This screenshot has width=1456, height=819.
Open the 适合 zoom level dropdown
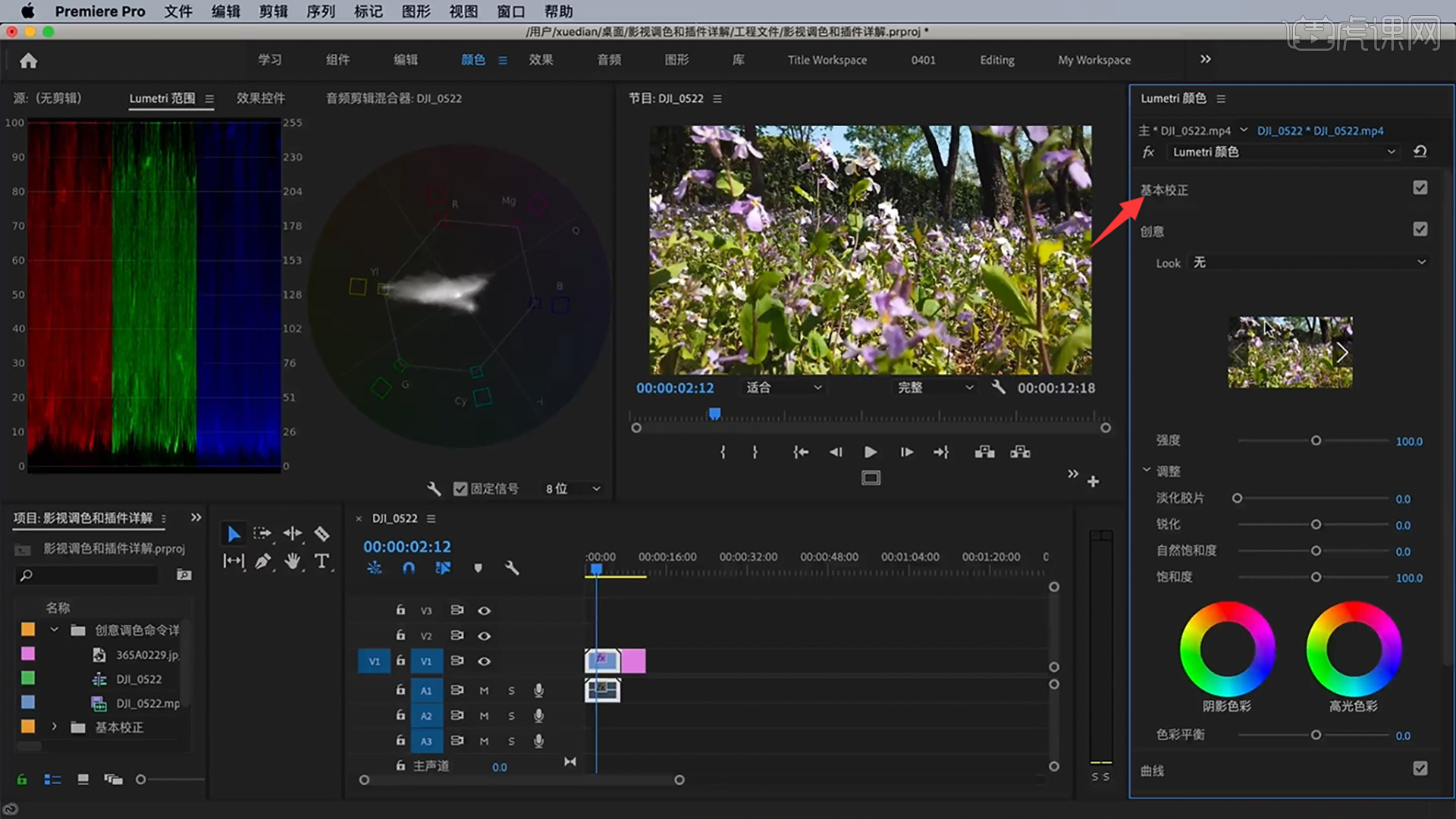(783, 388)
